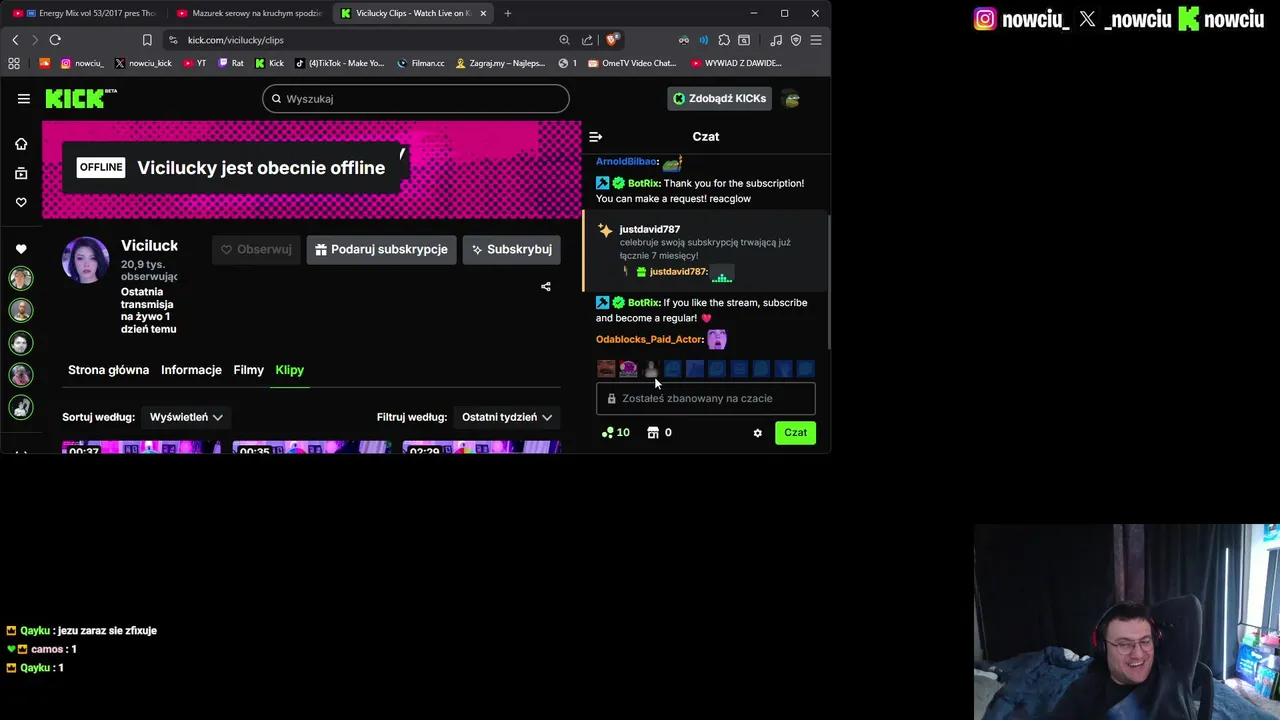Open the clip thumbnail 02:29

coord(482,447)
